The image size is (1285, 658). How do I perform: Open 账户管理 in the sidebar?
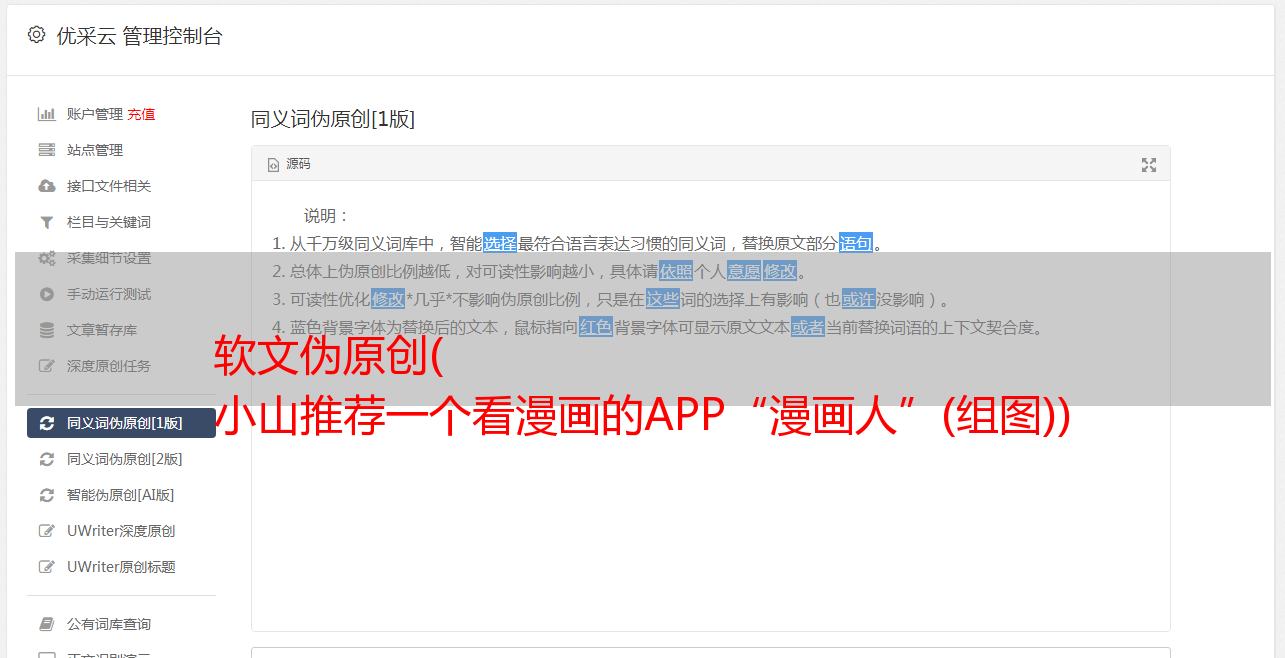pos(95,114)
